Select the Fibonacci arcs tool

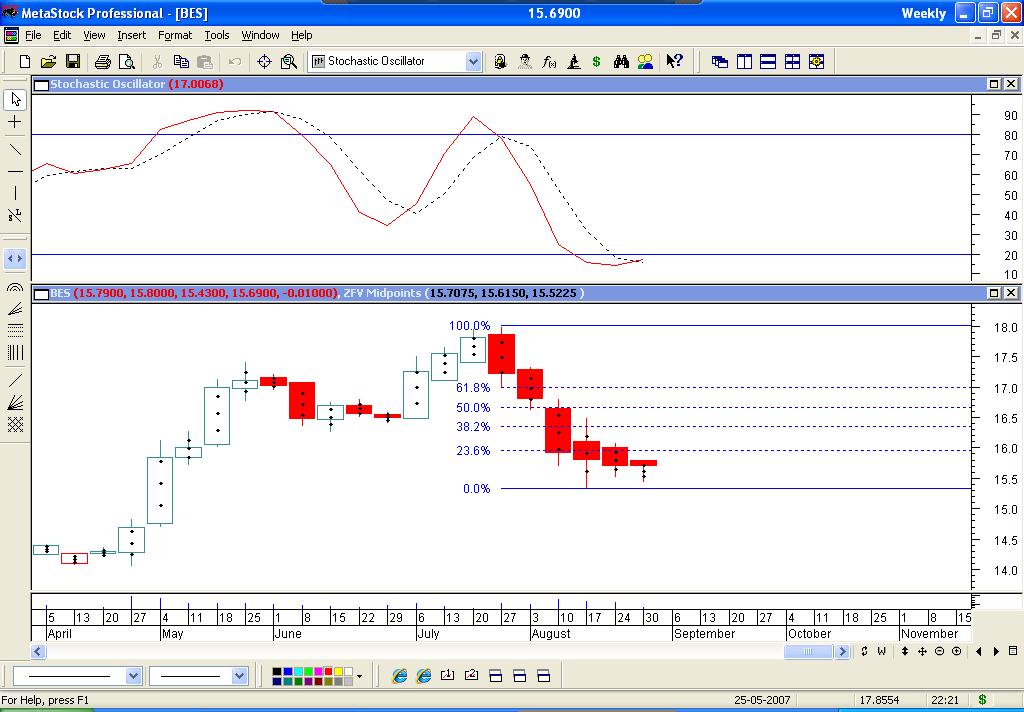click(15, 287)
